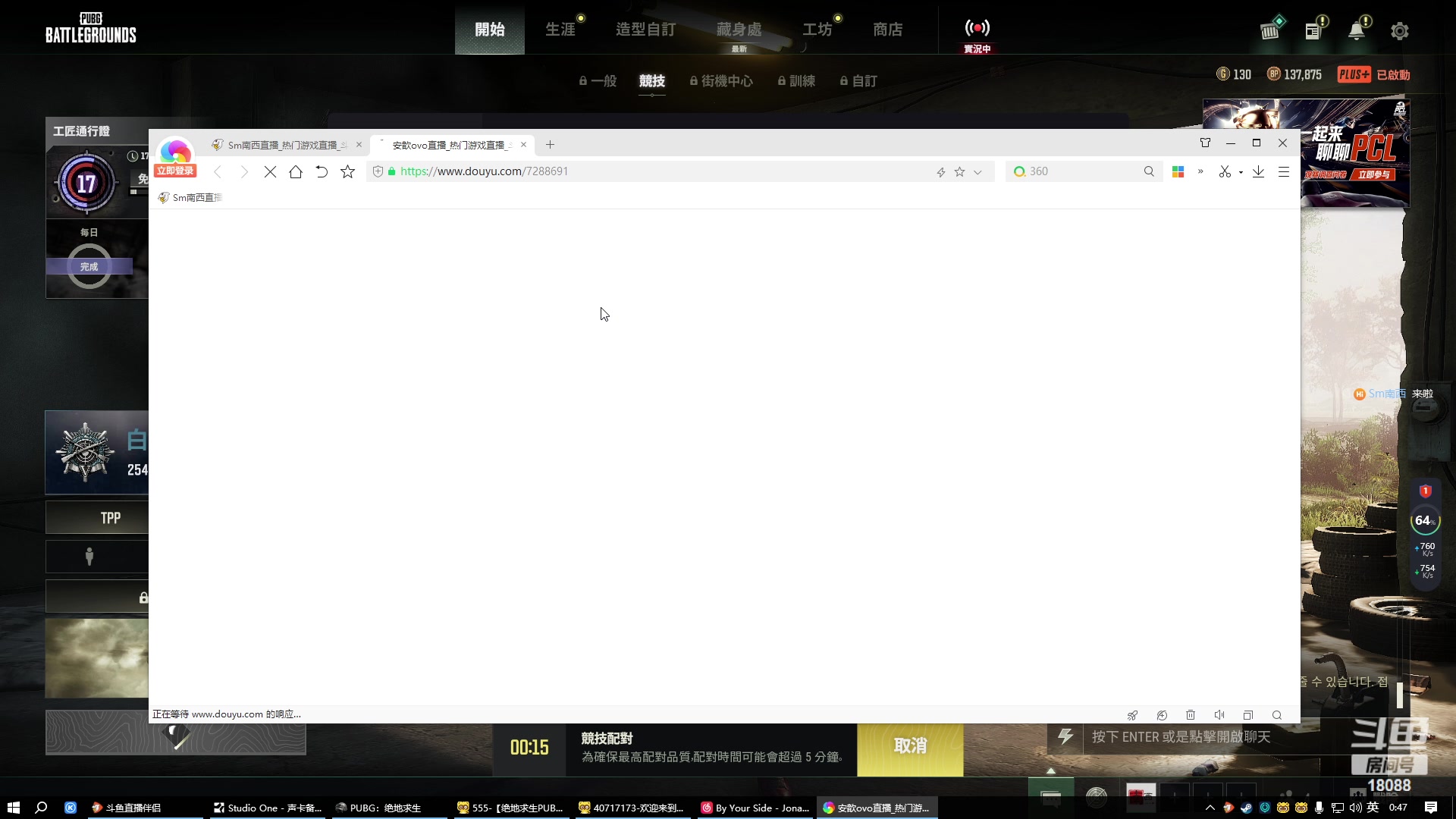Open browser skin settings shirt icon
1456x819 pixels.
(x=1205, y=143)
